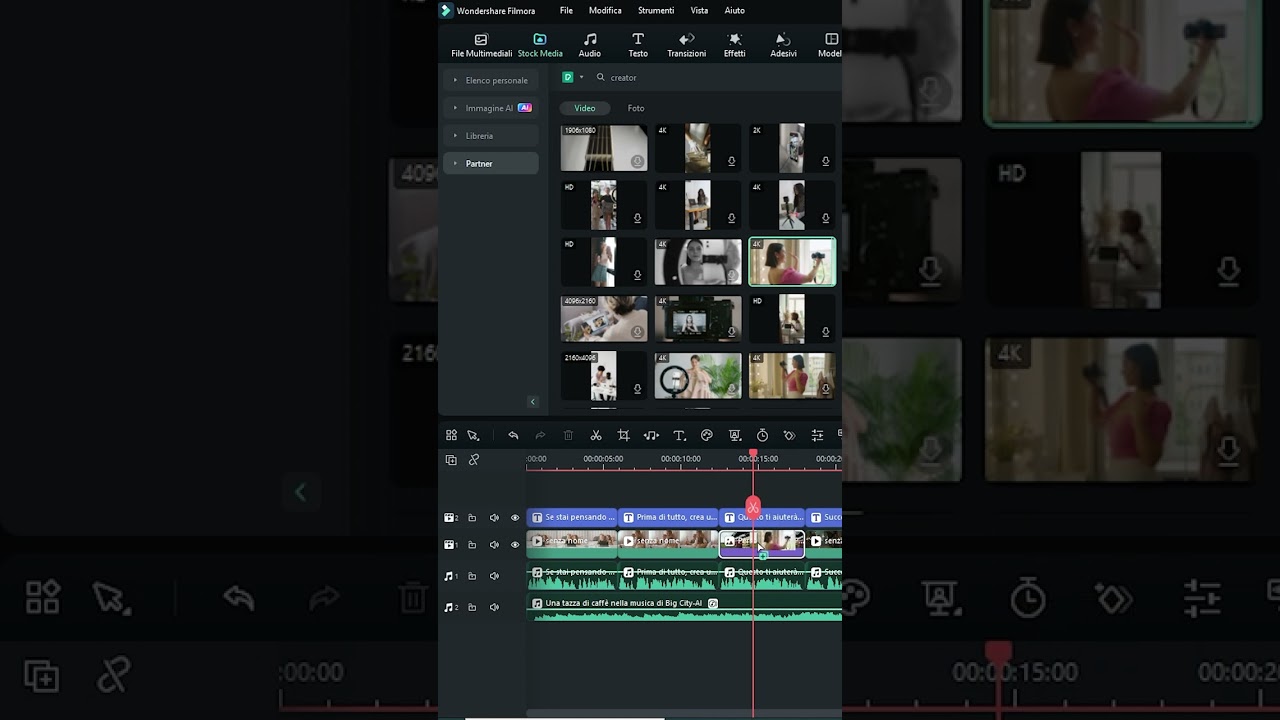Open the audio beat/stretch tool
The width and height of the screenshot is (1280, 720).
tap(651, 435)
